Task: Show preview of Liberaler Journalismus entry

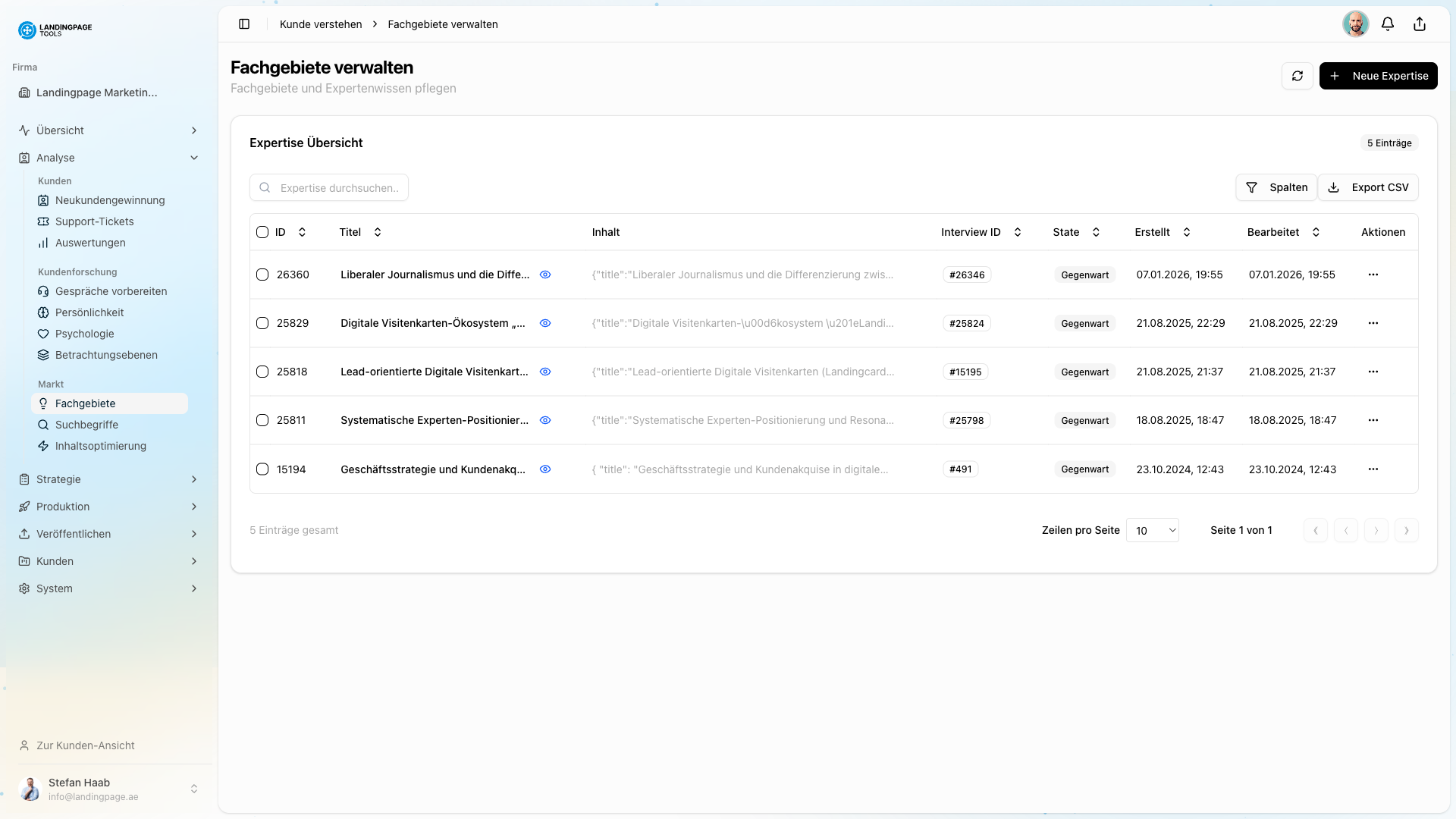Action: 545,275
